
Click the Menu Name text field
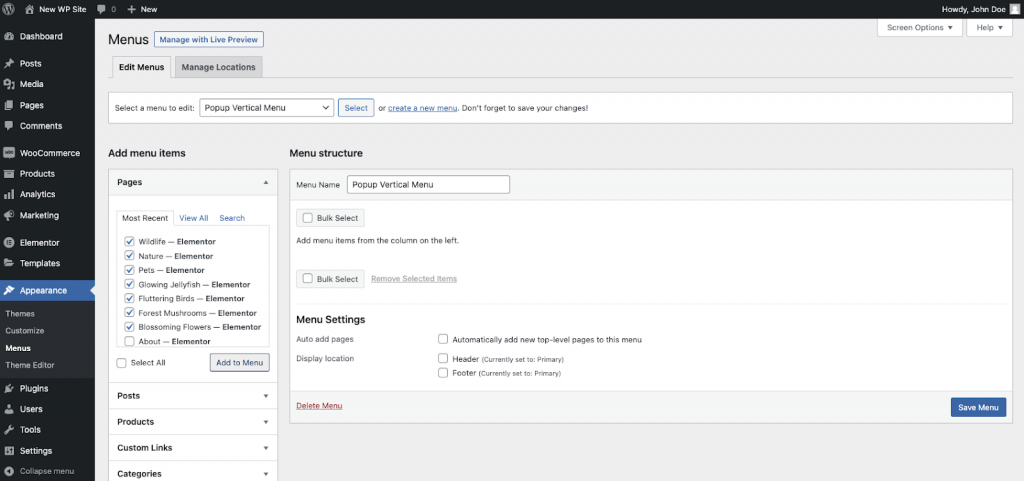[428, 184]
